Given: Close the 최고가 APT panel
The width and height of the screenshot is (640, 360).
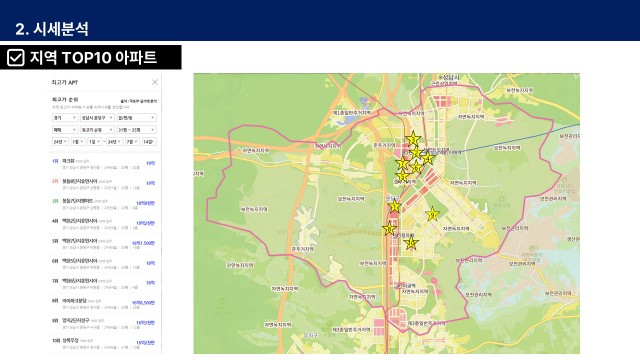Looking at the screenshot, I should [x=155, y=82].
